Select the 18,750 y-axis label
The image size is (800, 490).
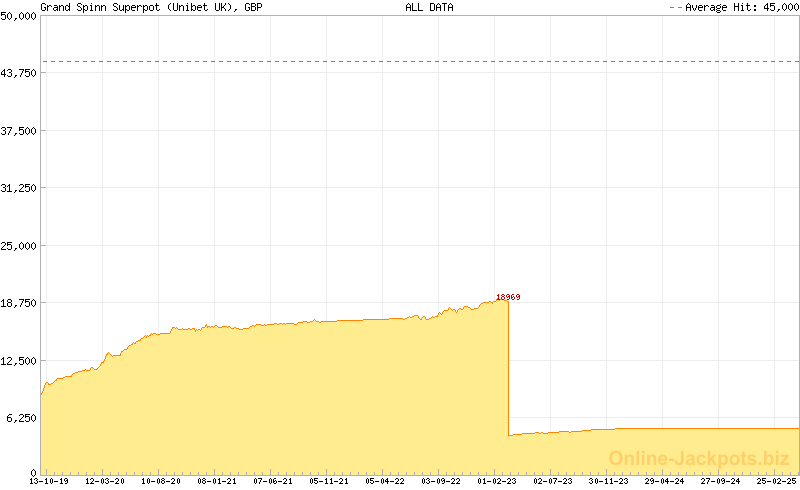(19, 302)
